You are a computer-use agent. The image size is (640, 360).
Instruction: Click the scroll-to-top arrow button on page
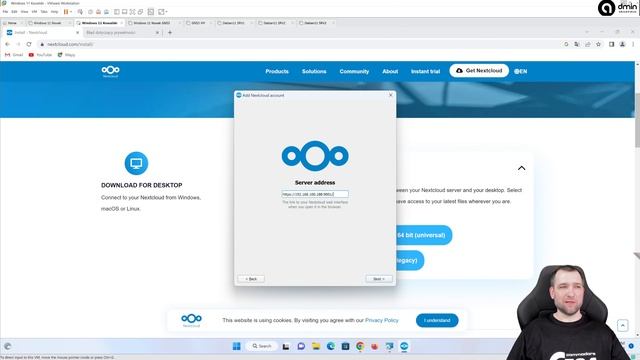point(622,325)
